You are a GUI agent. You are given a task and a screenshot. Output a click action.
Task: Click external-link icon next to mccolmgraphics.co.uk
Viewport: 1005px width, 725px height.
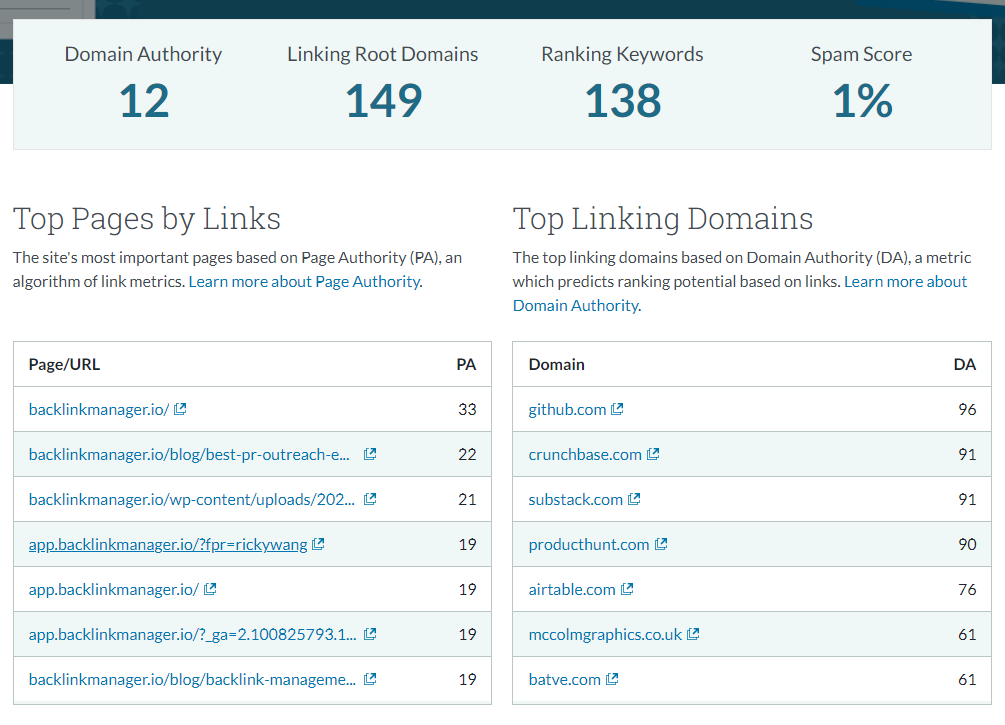pyautogui.click(x=693, y=634)
